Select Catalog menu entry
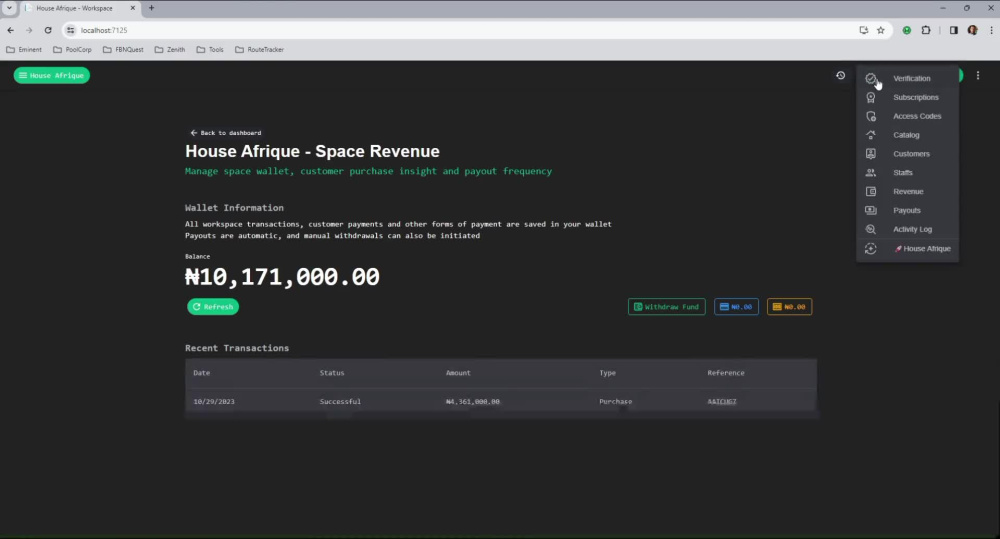Viewport: 1000px width, 539px height. [906, 135]
